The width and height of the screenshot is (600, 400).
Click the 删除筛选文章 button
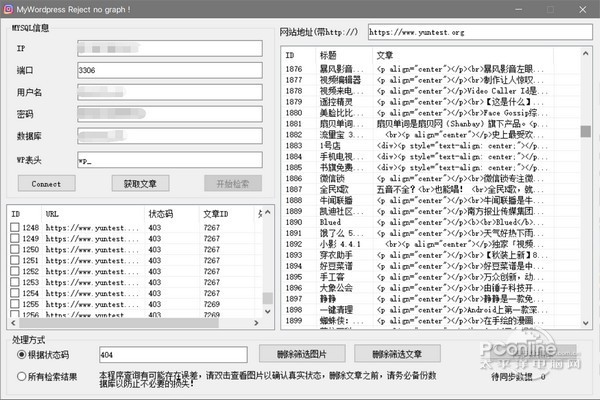click(x=397, y=354)
